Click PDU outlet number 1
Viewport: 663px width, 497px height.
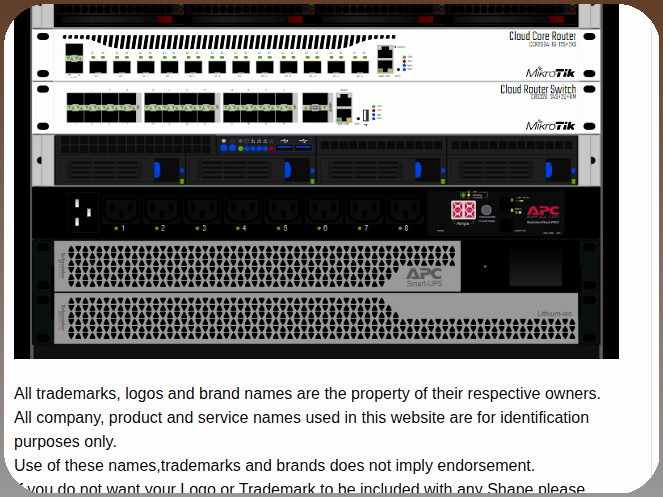[x=121, y=209]
